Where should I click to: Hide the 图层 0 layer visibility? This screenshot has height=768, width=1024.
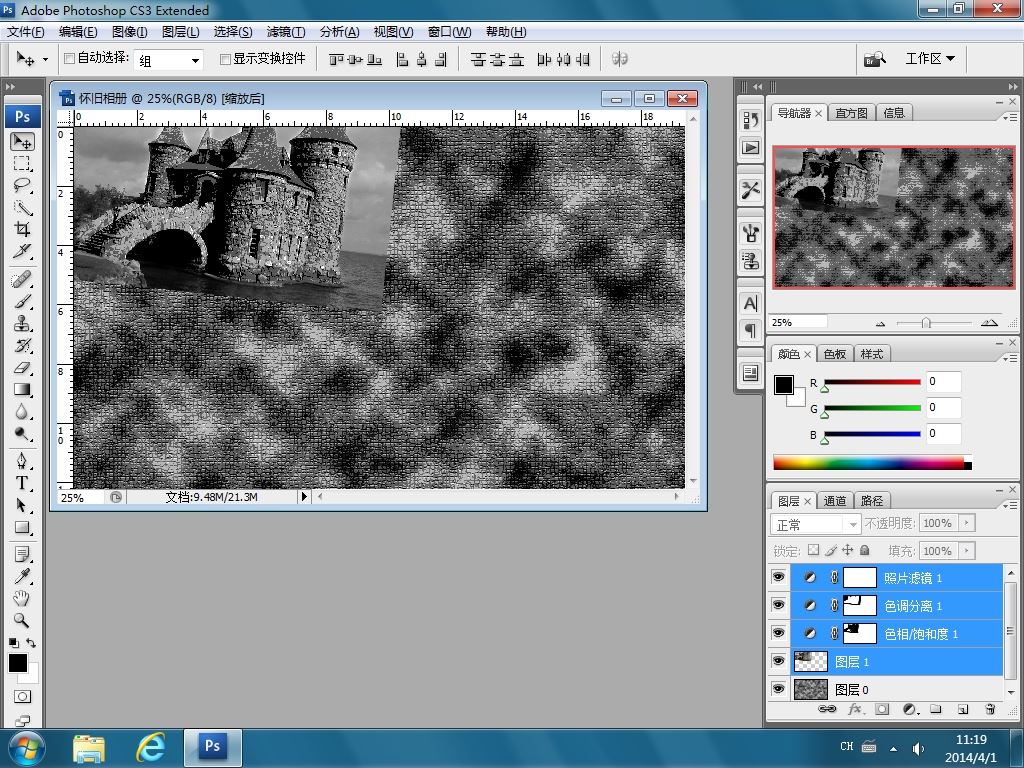[778, 689]
